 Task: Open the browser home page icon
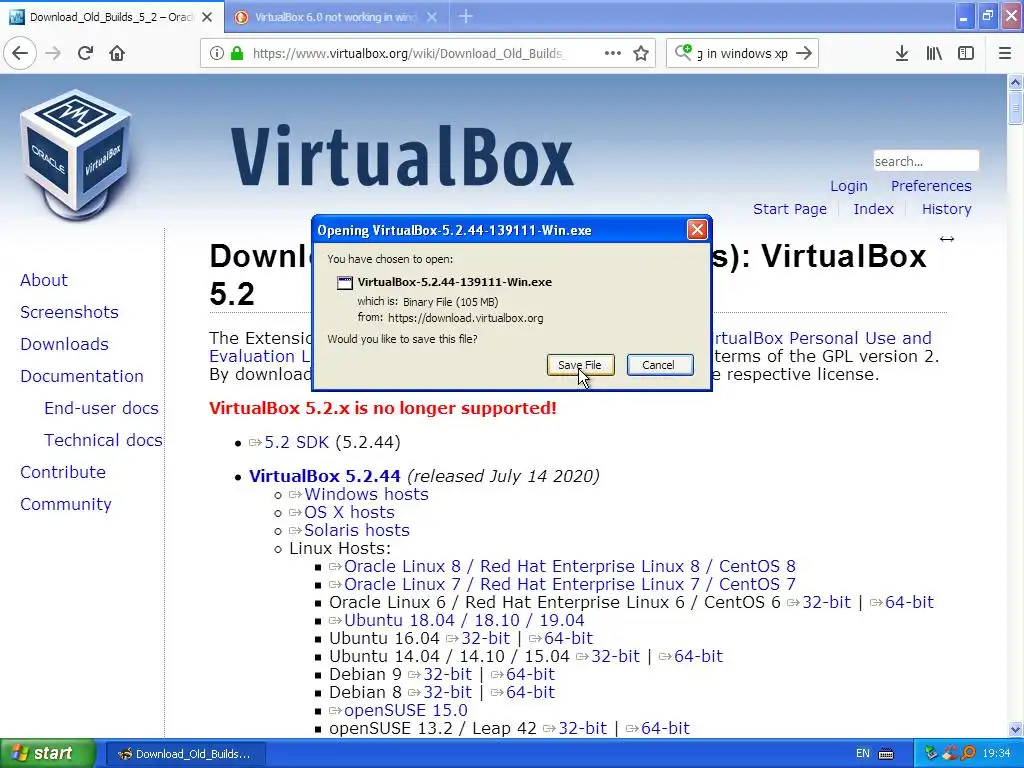117,53
